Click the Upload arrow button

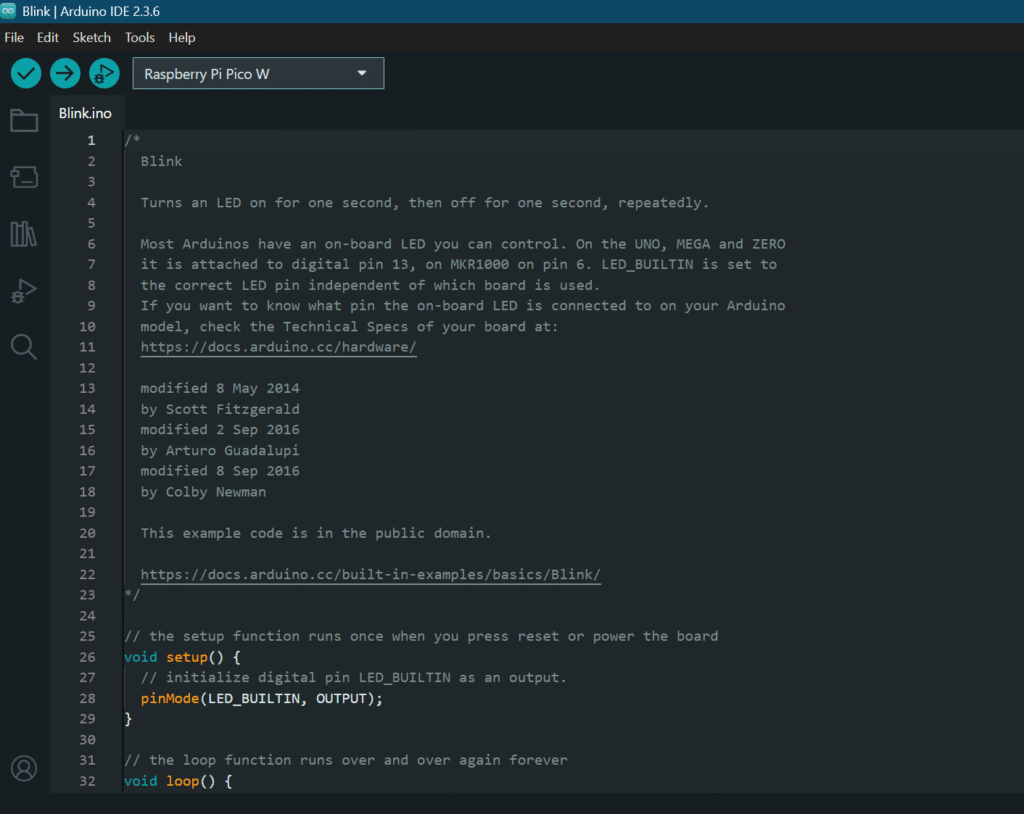pos(65,73)
